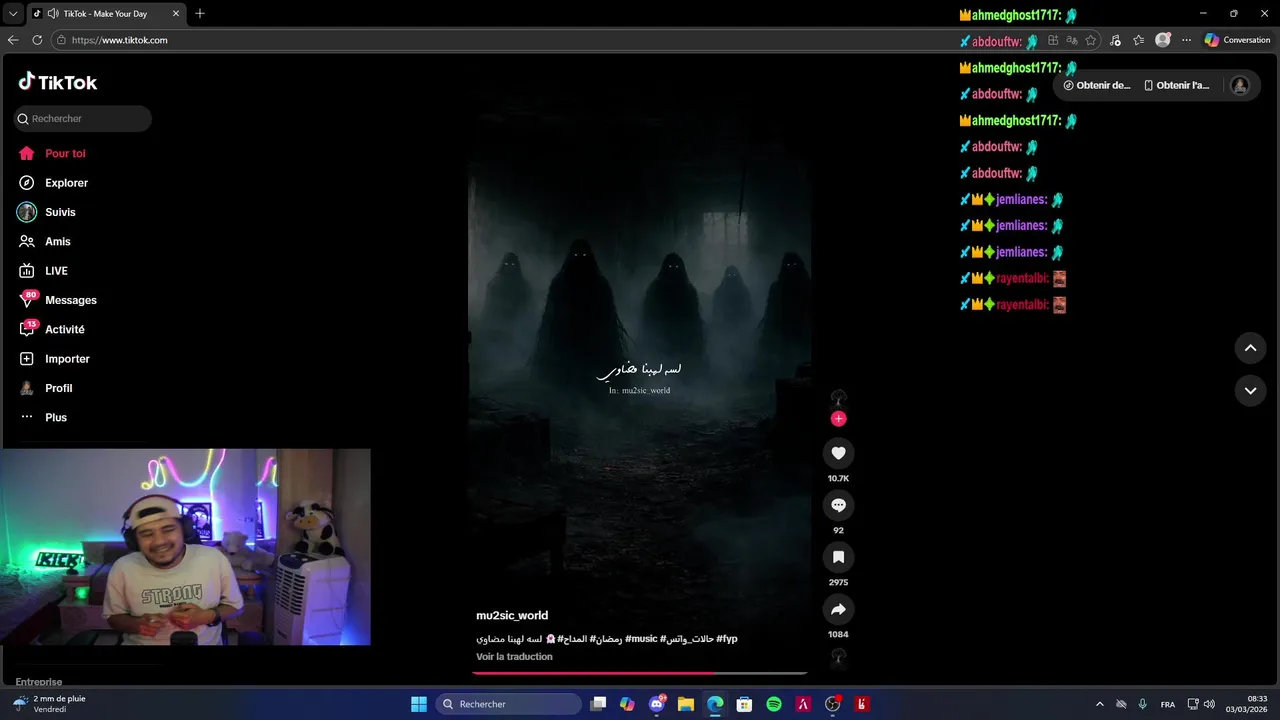Follow the author with the red plus badge
1280x720 pixels.
(838, 419)
